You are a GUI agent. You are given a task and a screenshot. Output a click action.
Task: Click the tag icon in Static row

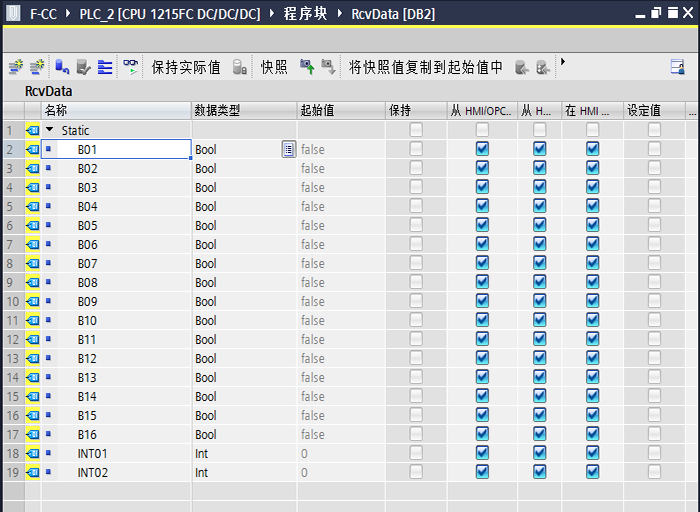pos(33,130)
